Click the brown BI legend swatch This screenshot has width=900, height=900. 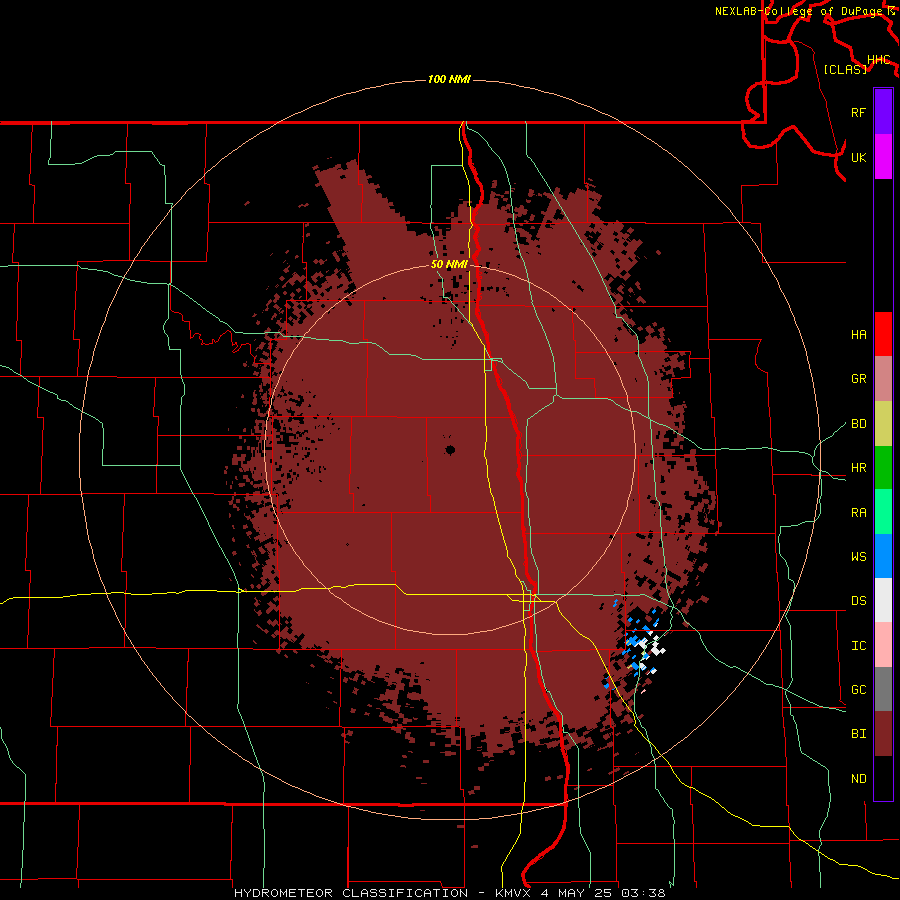pyautogui.click(x=883, y=734)
